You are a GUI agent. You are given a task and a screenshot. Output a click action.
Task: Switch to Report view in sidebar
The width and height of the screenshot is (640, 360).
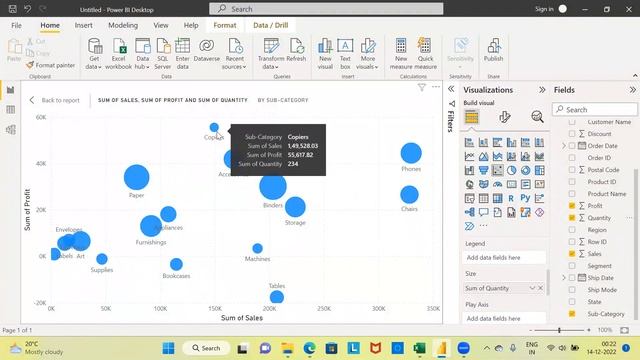point(11,90)
